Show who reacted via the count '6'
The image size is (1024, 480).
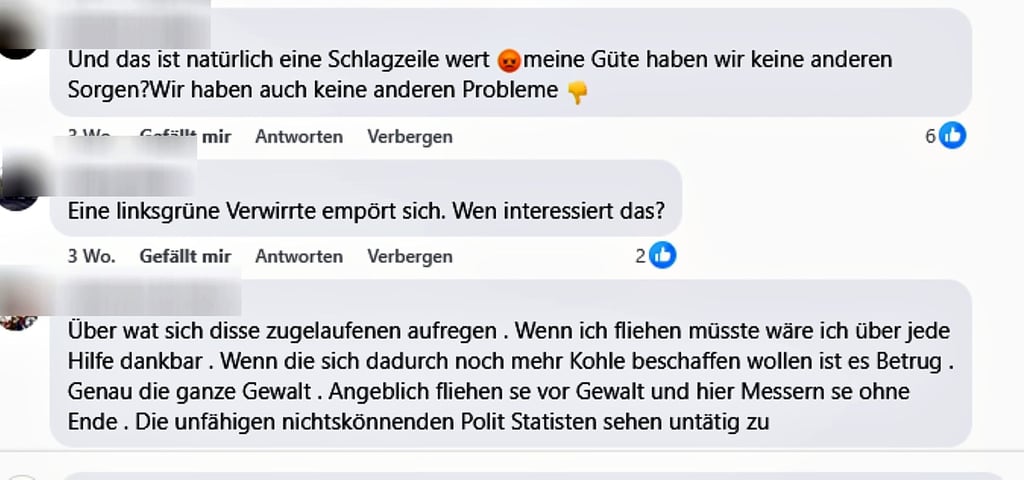click(x=930, y=137)
